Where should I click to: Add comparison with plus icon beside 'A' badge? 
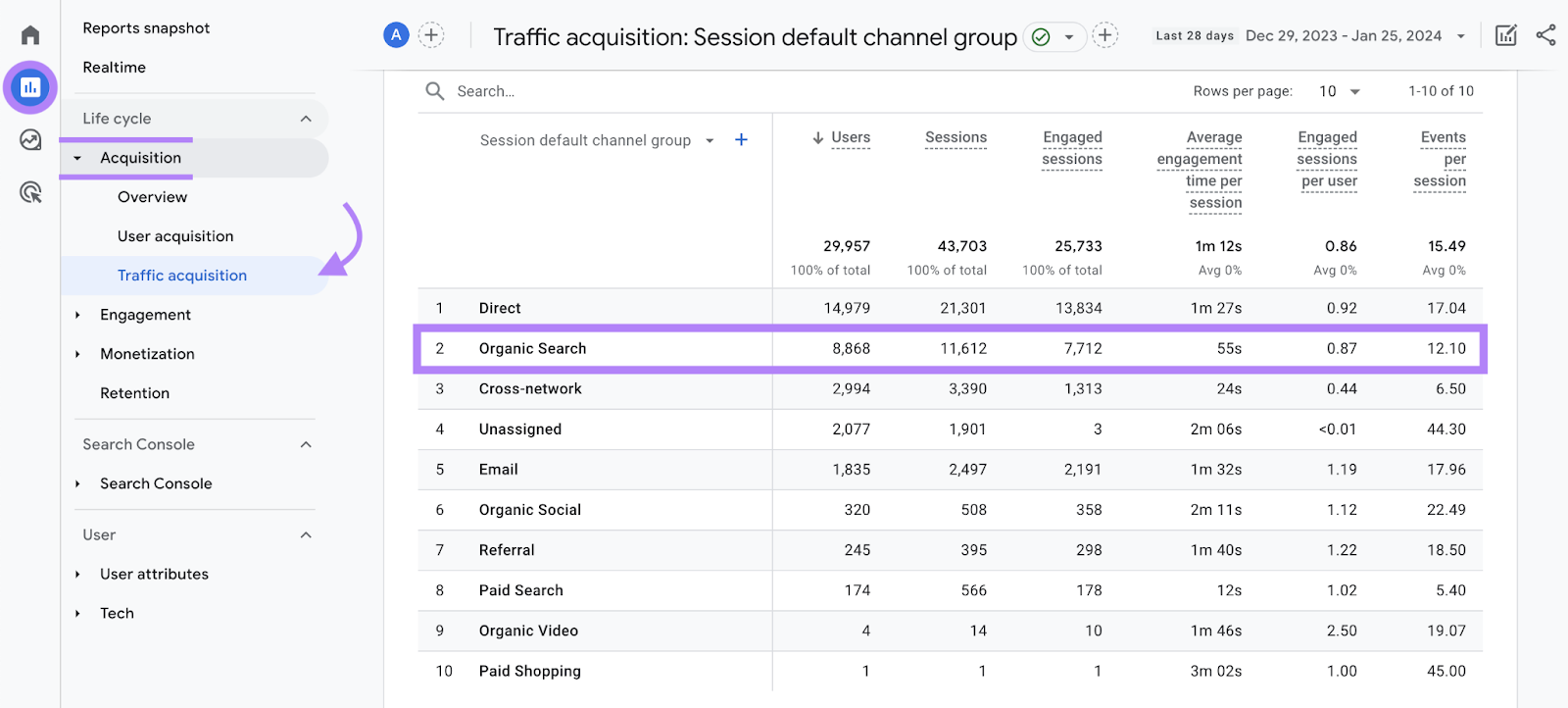[431, 35]
